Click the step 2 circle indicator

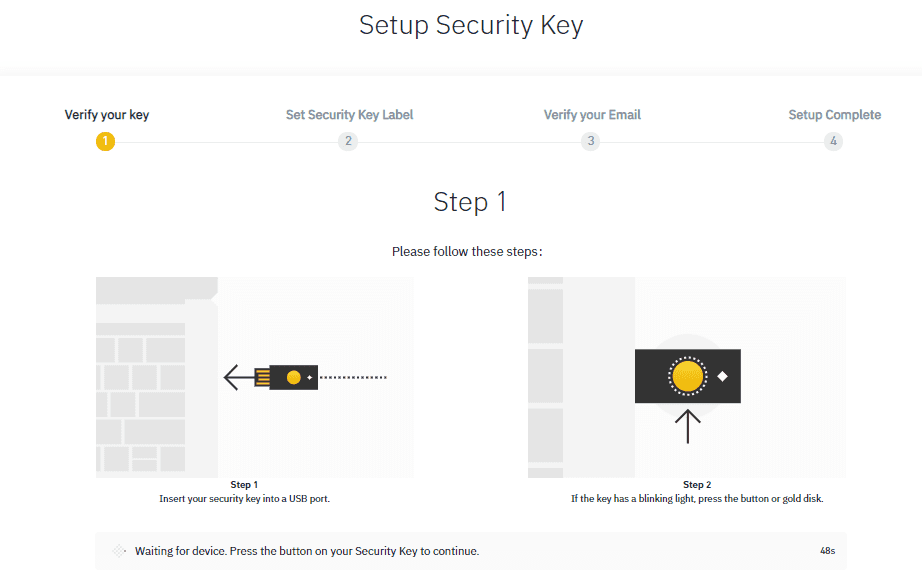(x=348, y=141)
